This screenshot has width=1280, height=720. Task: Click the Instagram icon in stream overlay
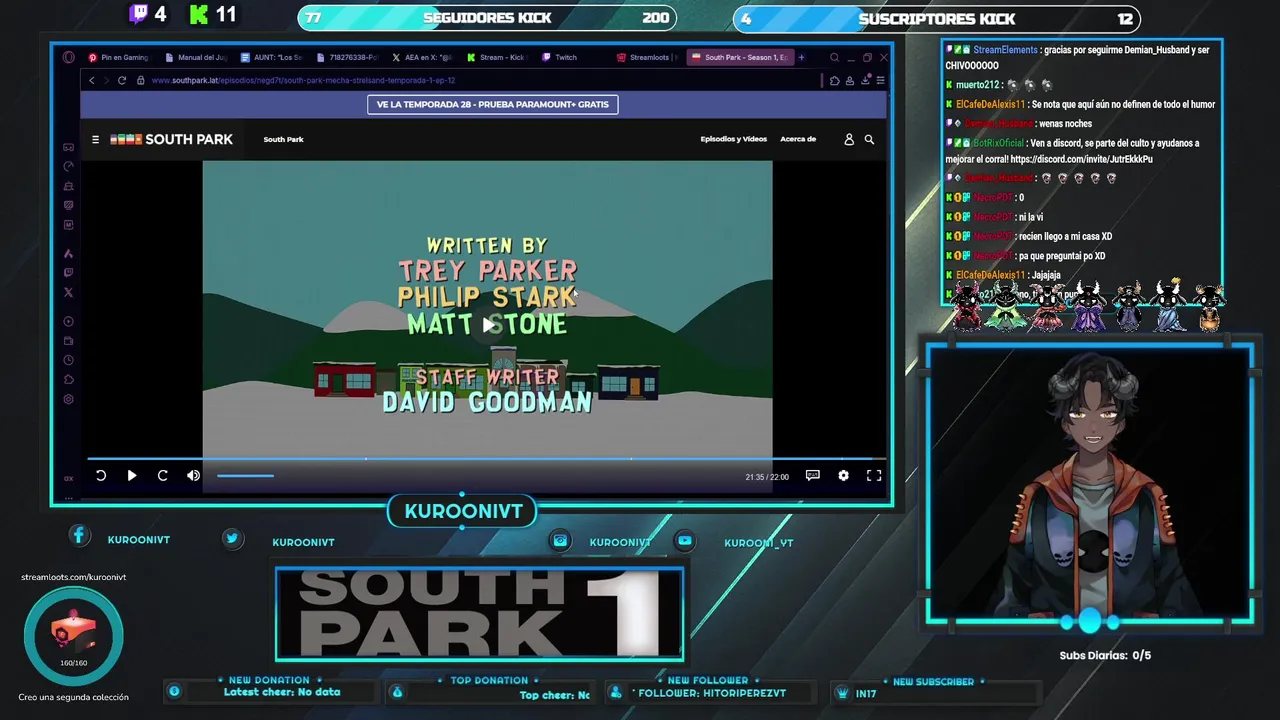pos(560,540)
